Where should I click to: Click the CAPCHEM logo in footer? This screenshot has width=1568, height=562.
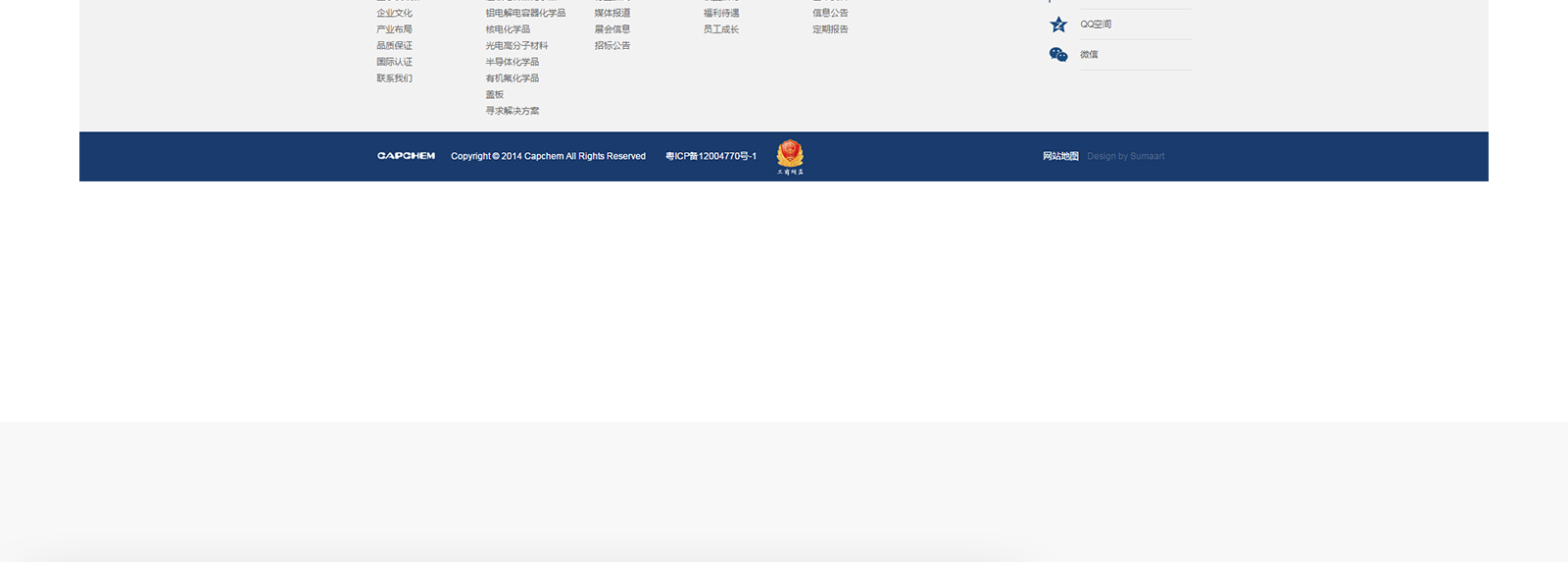[406, 156]
